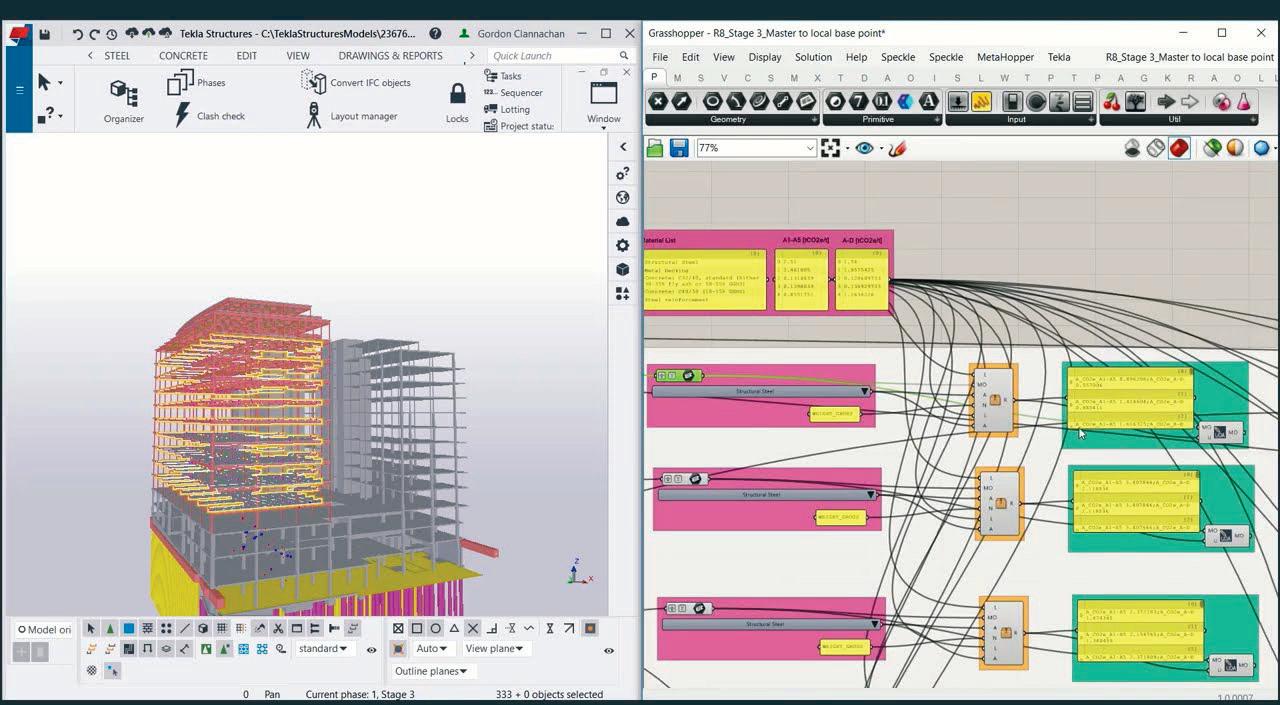Screen dimensions: 1280x705
Task: Open Layout manager in Tekla
Action: (x=350, y=116)
